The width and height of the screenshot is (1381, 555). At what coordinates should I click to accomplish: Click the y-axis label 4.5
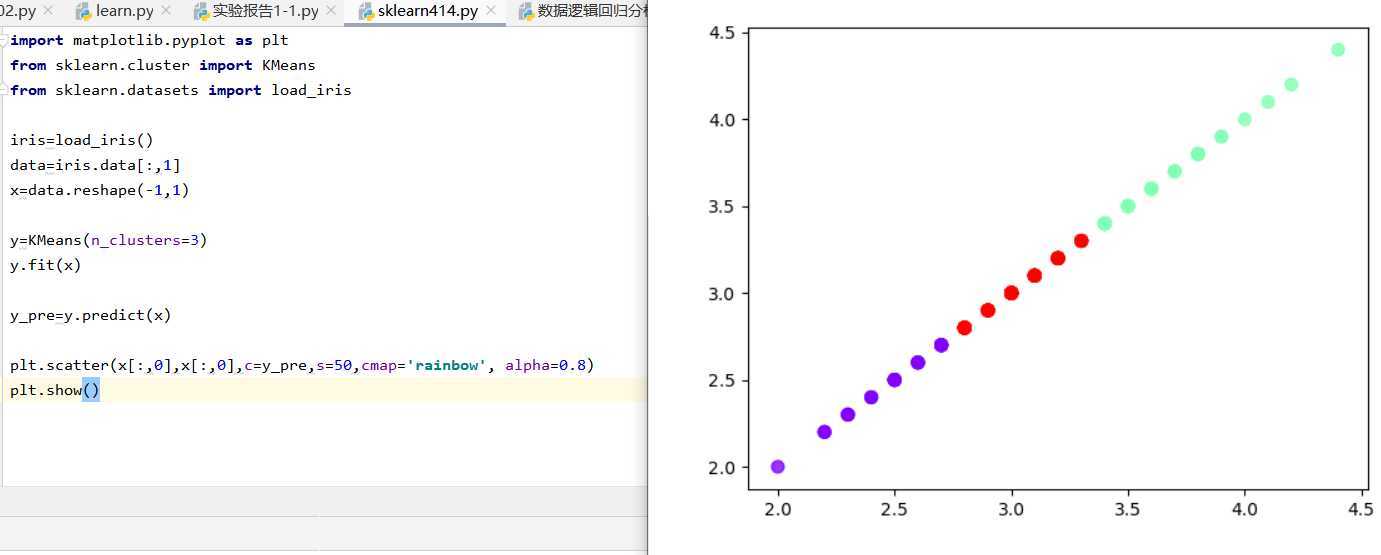722,32
